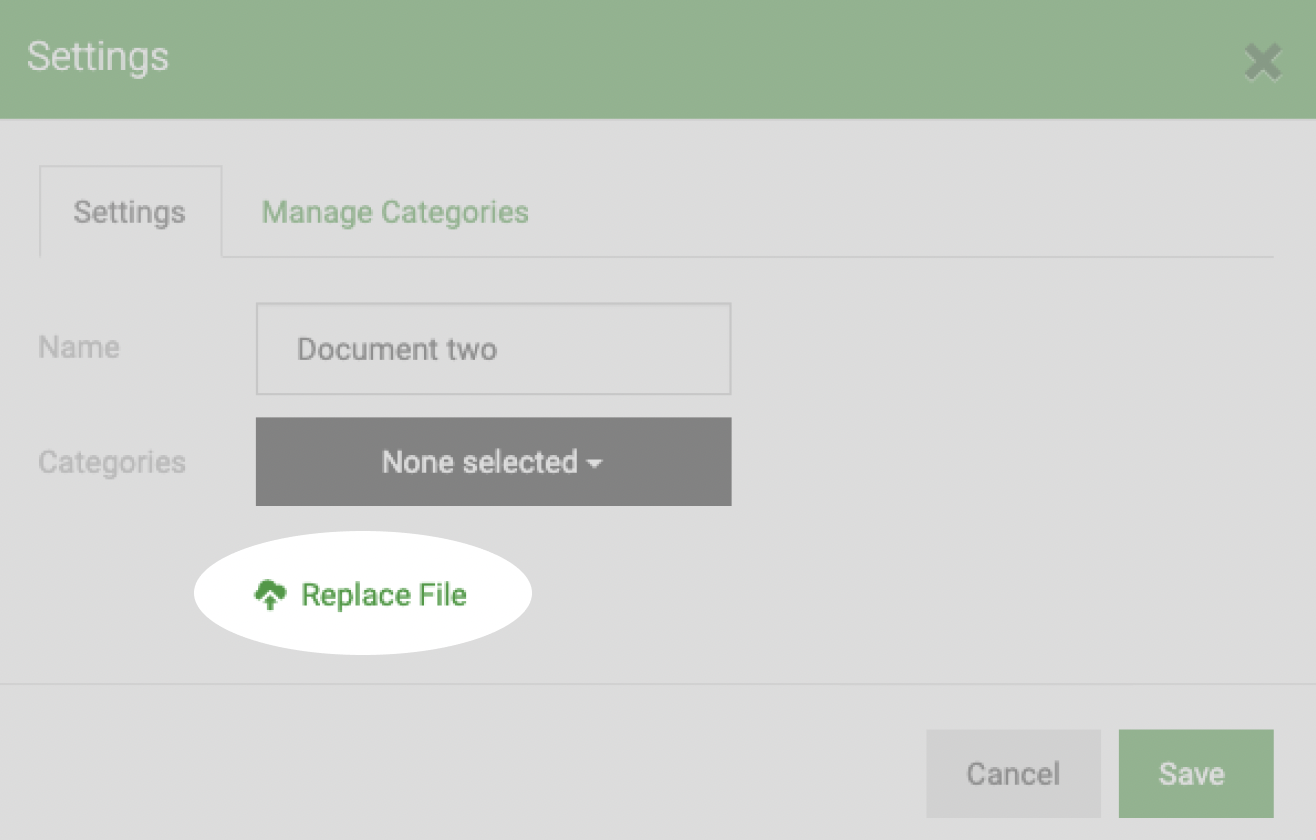Click the Settings dialog title text

click(x=98, y=56)
